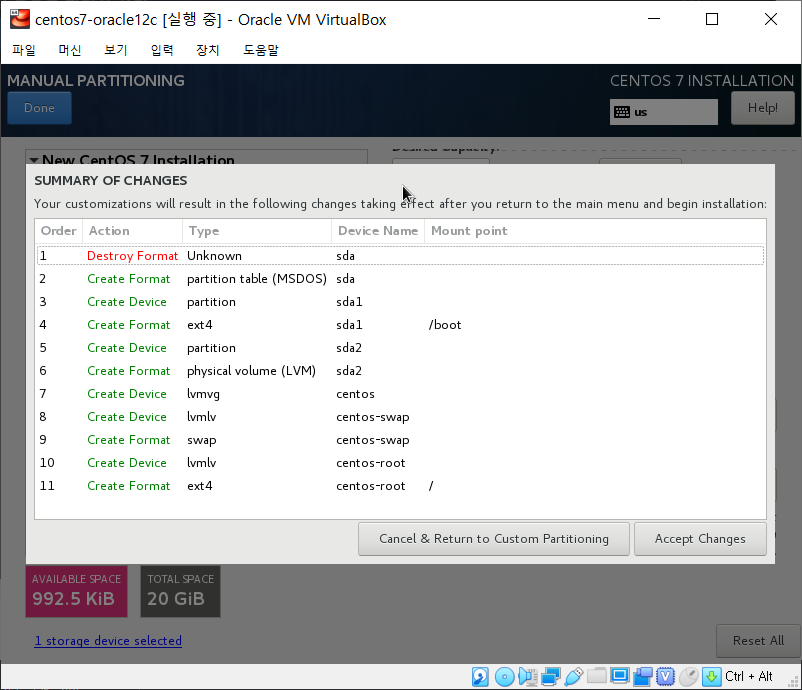This screenshot has width=802, height=690.
Task: Click the audio status icon
Action: coord(527,677)
